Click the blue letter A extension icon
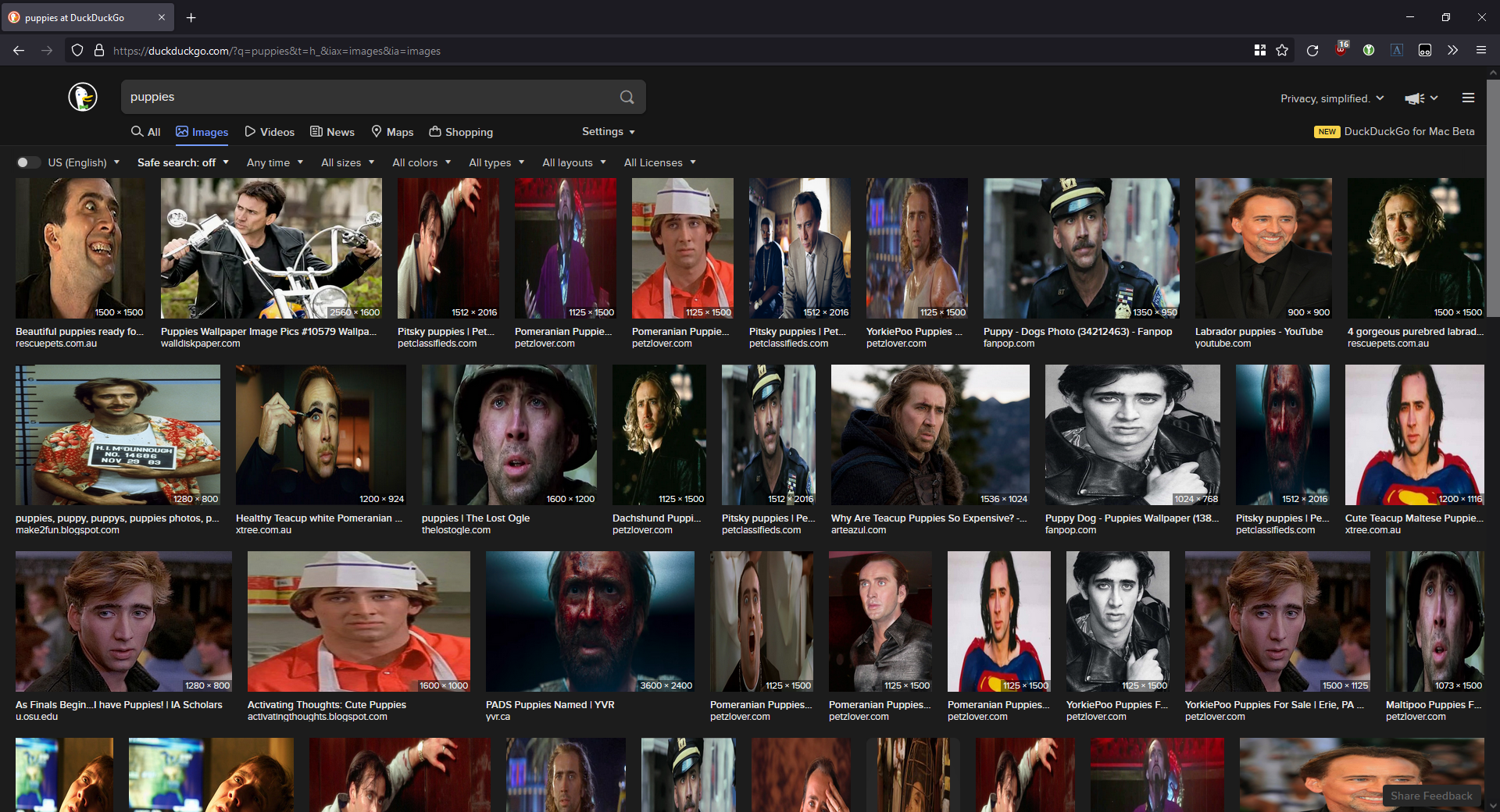The image size is (1500, 812). 1397,51
